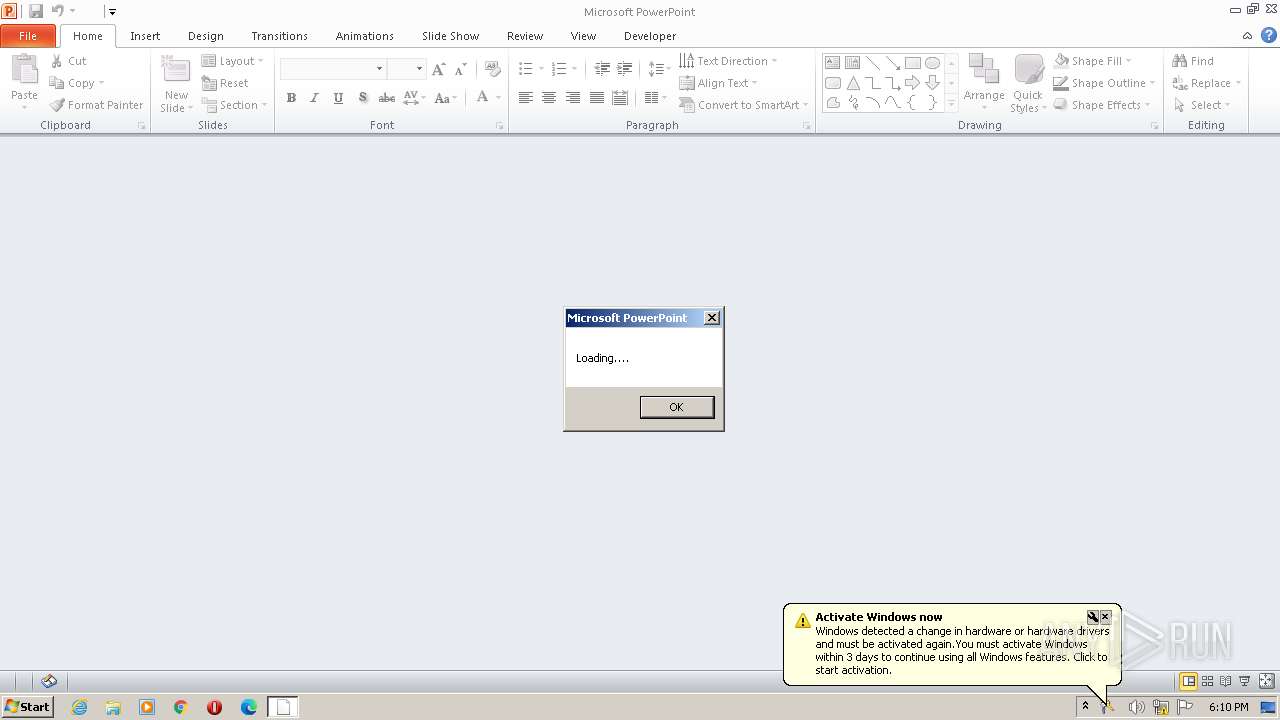Open the Developer tab
This screenshot has height=720, width=1280.
(x=650, y=36)
